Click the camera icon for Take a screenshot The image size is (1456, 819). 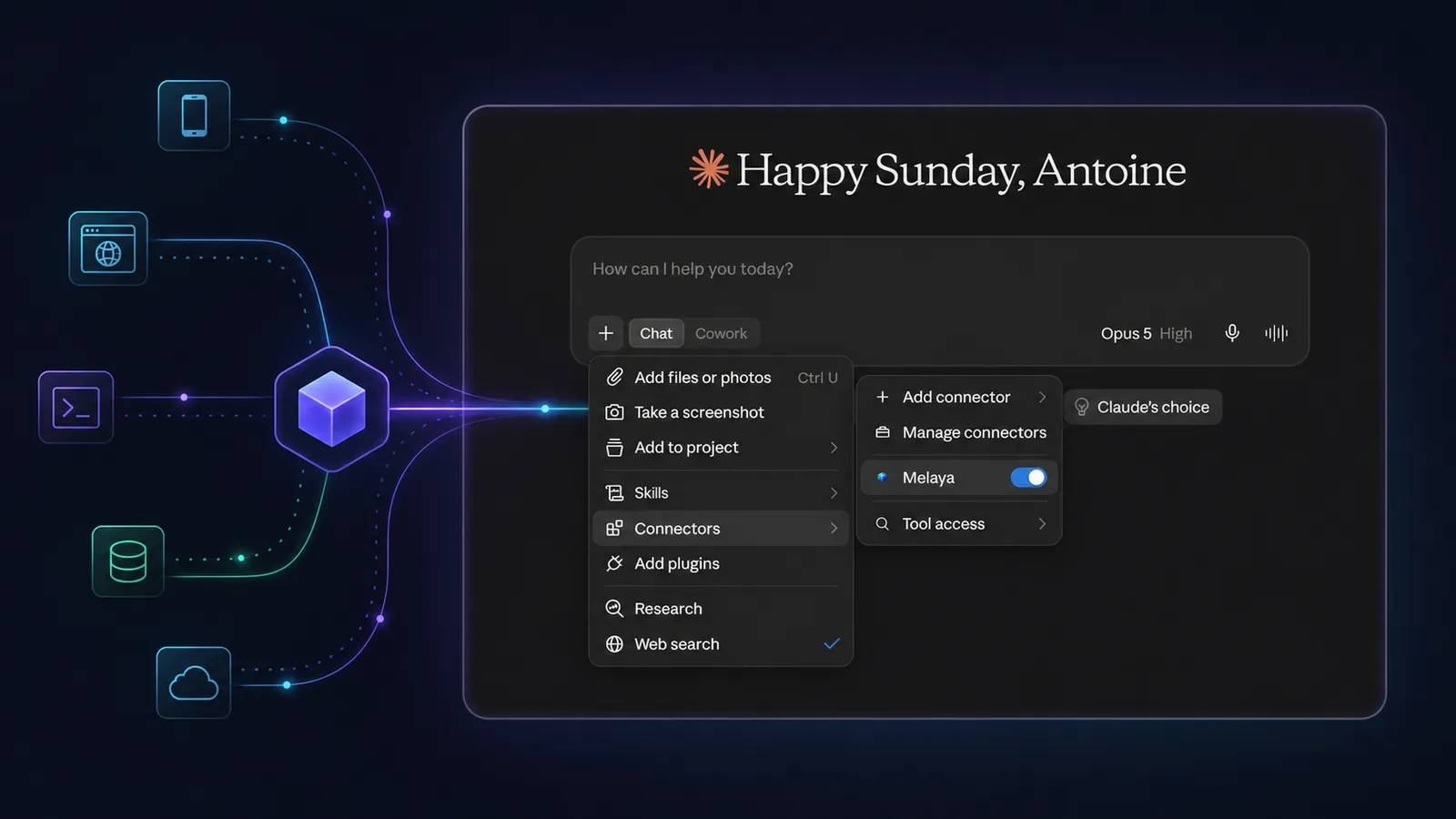(615, 412)
